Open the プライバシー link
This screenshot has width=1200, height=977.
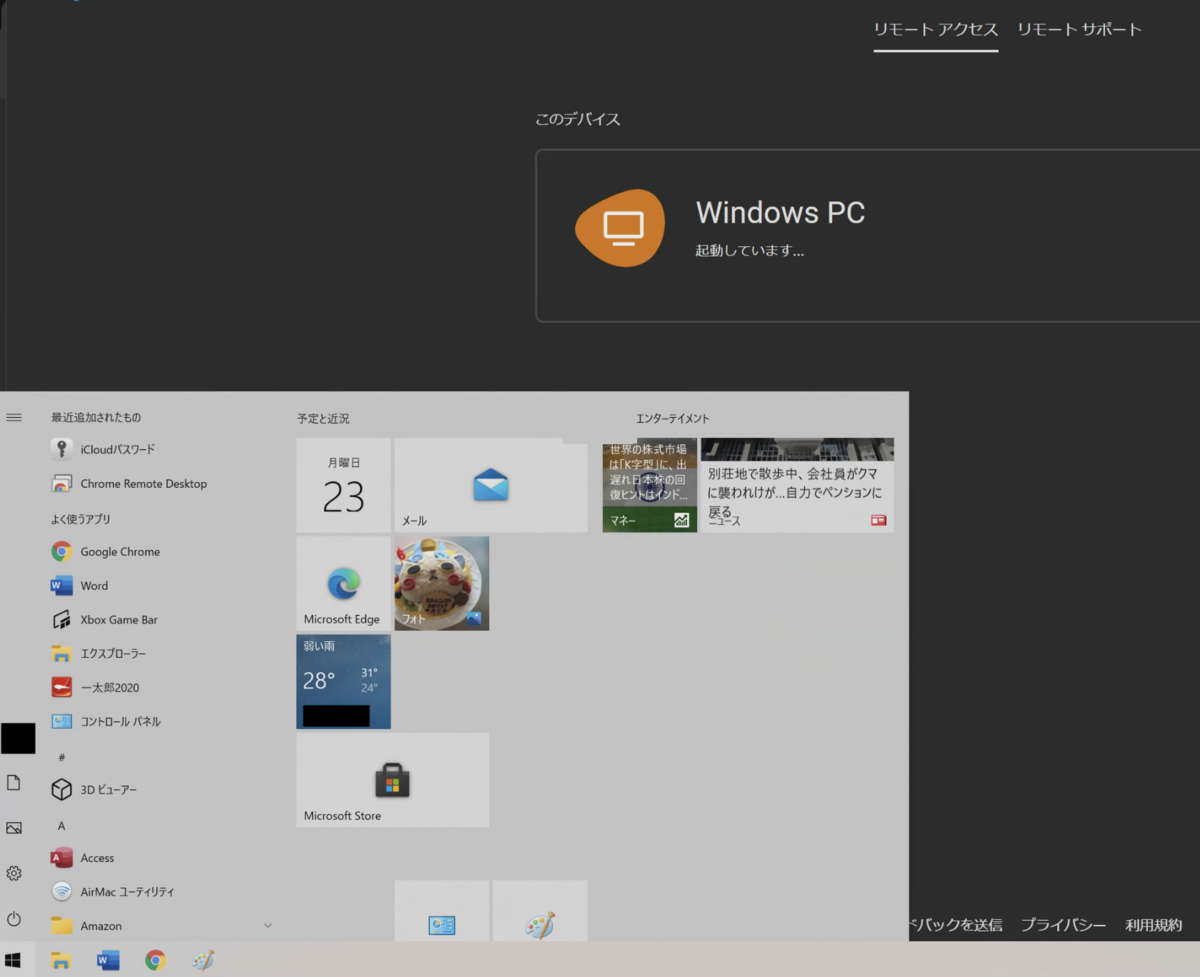tap(1063, 925)
